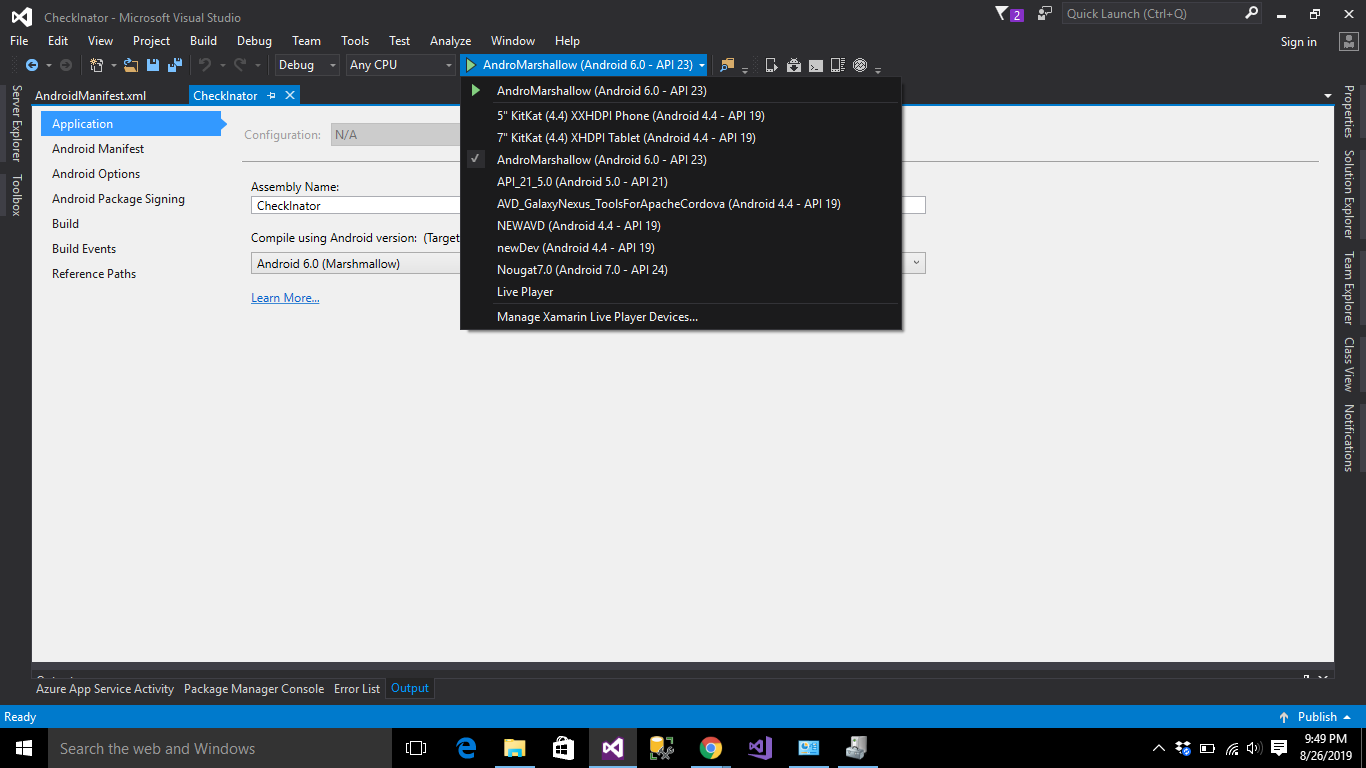
Task: Start debugging with the green play icon
Action: coord(471,65)
